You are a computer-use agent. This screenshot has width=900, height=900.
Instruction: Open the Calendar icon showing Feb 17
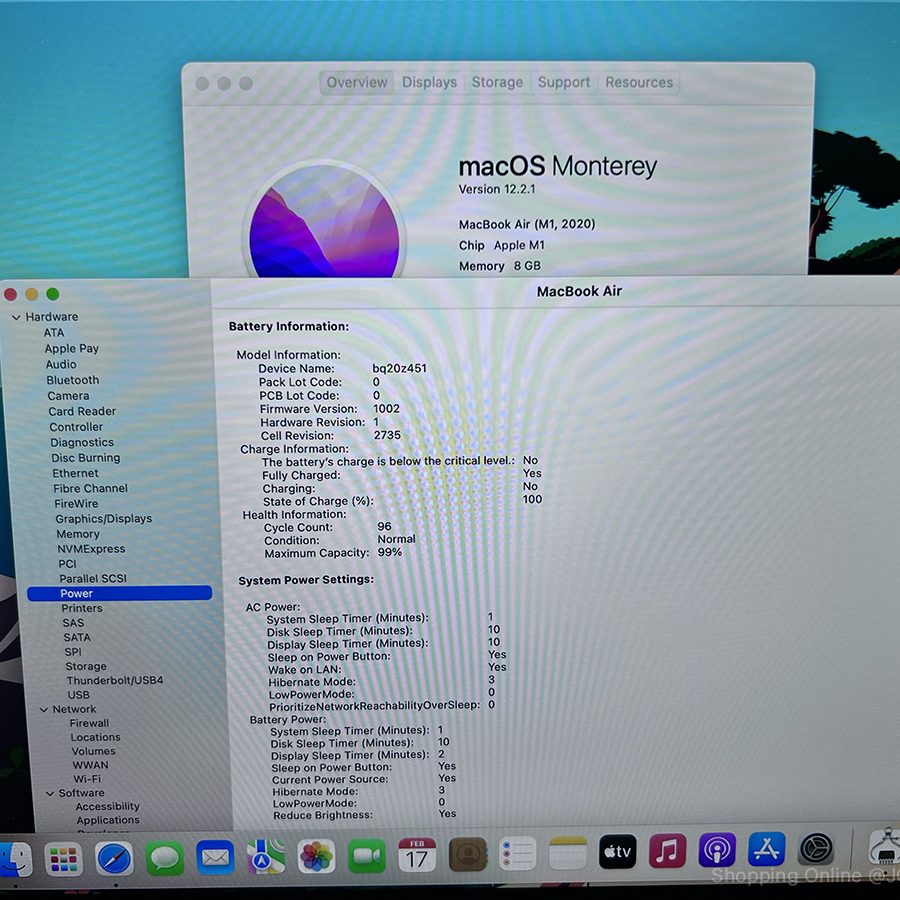click(417, 855)
